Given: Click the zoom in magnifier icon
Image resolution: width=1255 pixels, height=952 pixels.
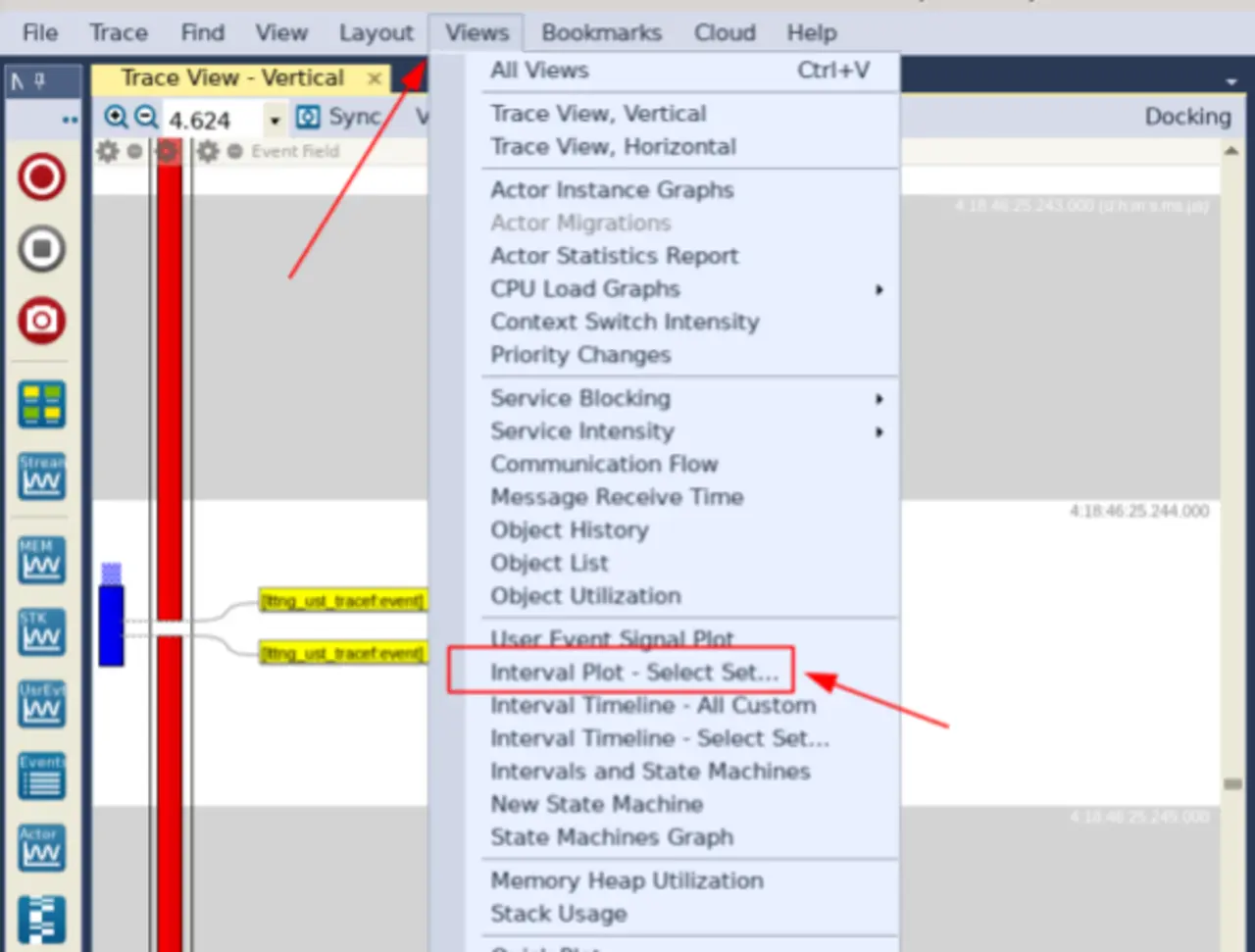Looking at the screenshot, I should point(116,118).
